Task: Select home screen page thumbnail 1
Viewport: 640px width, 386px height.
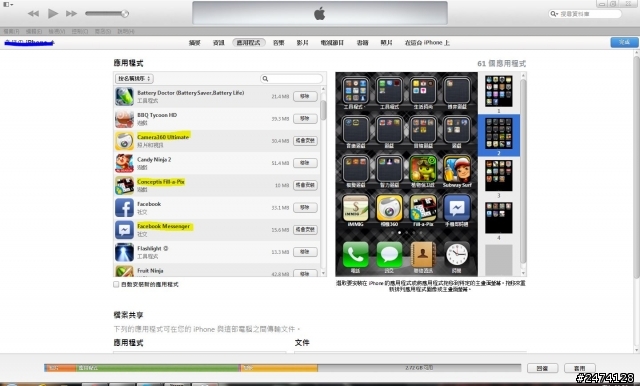Action: [498, 91]
